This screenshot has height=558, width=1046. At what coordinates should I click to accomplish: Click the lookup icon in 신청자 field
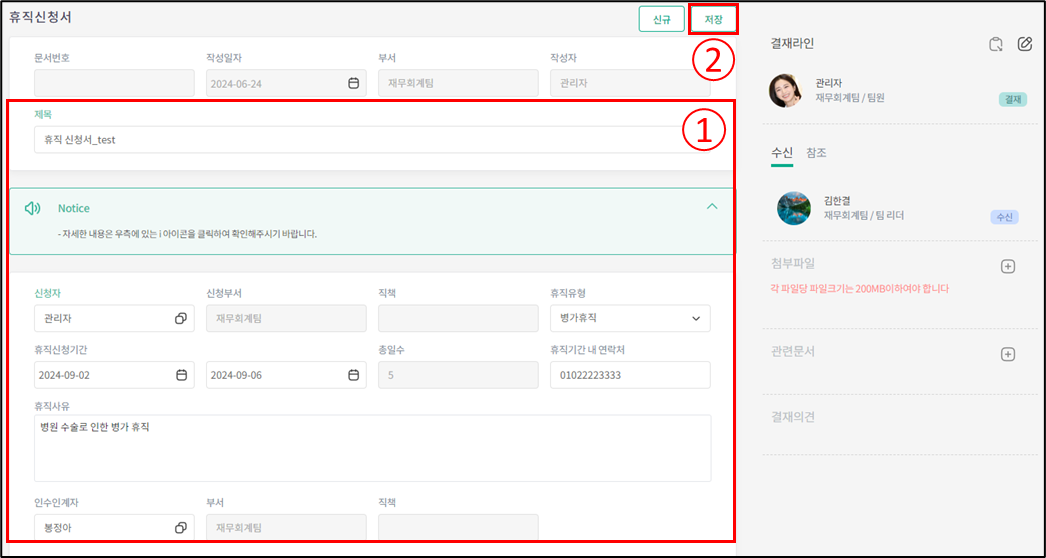181,318
